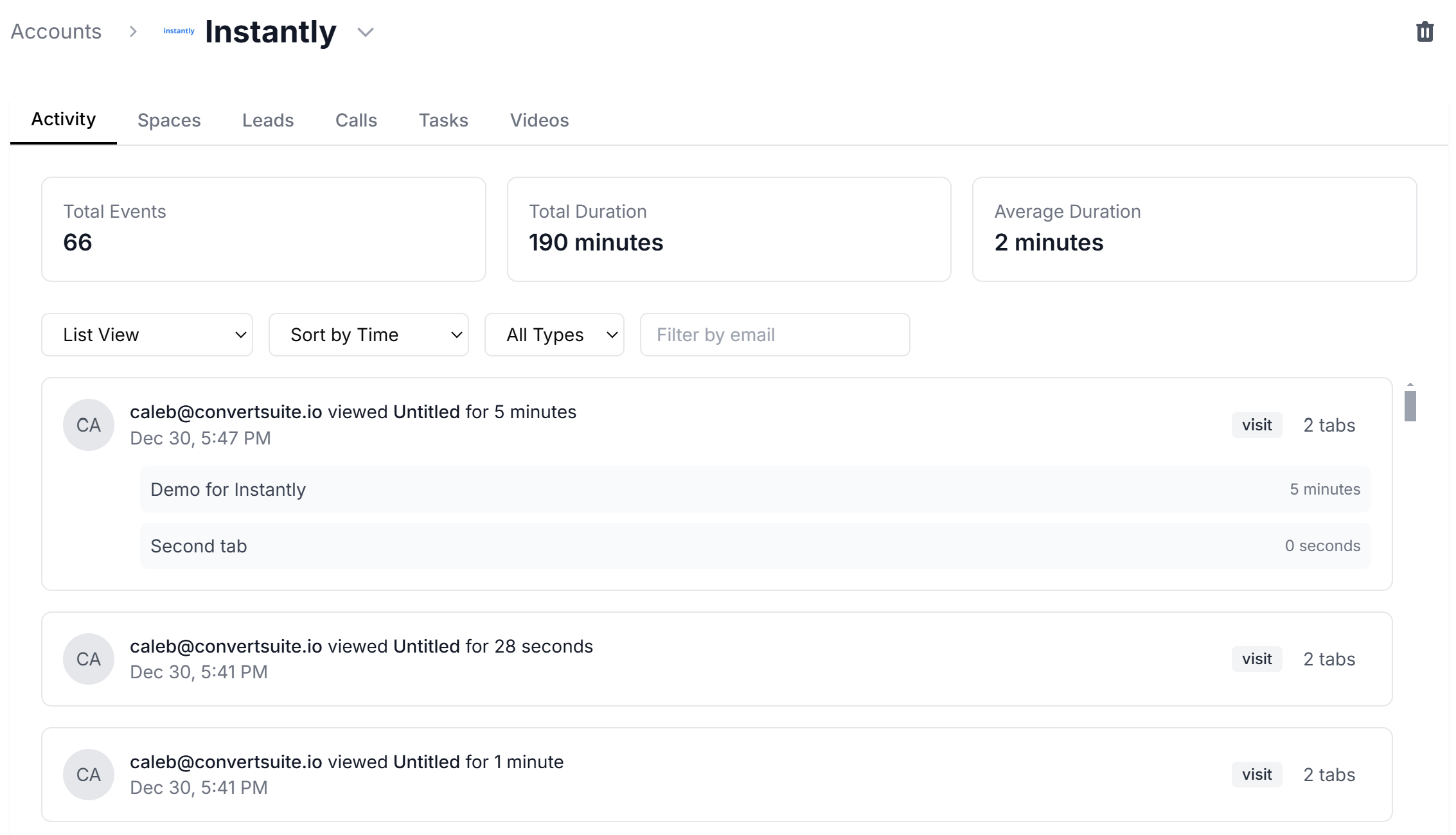This screenshot has height=835, width=1456.
Task: Open the List View dropdown
Action: tap(147, 335)
